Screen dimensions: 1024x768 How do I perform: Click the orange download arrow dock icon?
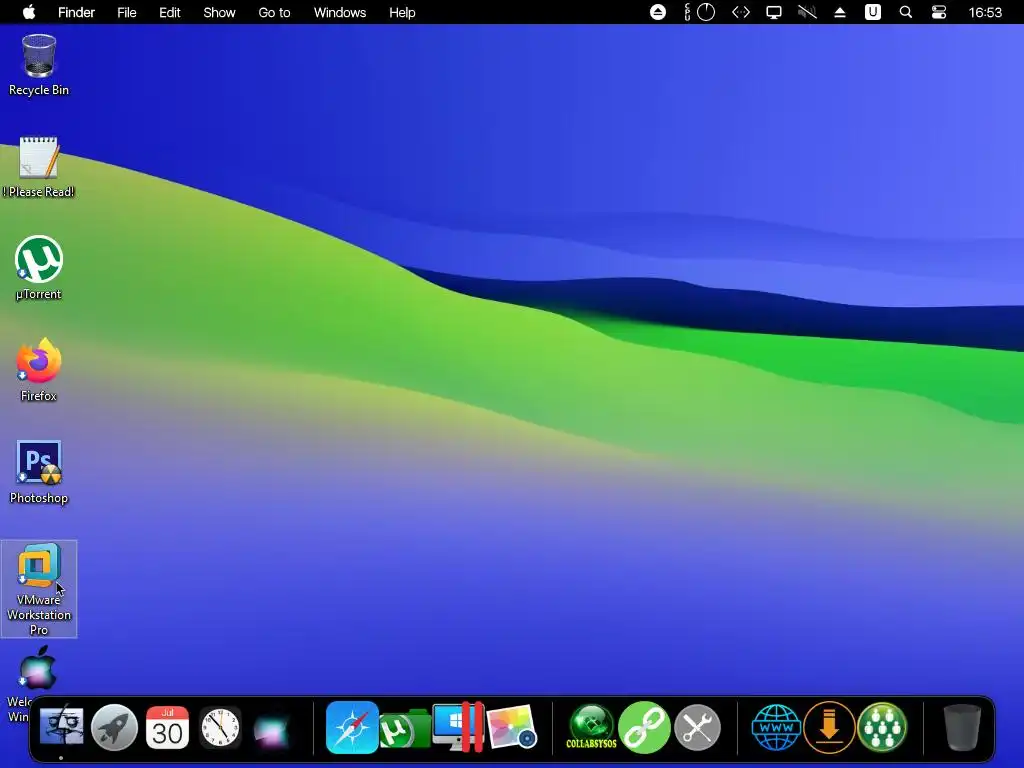(829, 727)
